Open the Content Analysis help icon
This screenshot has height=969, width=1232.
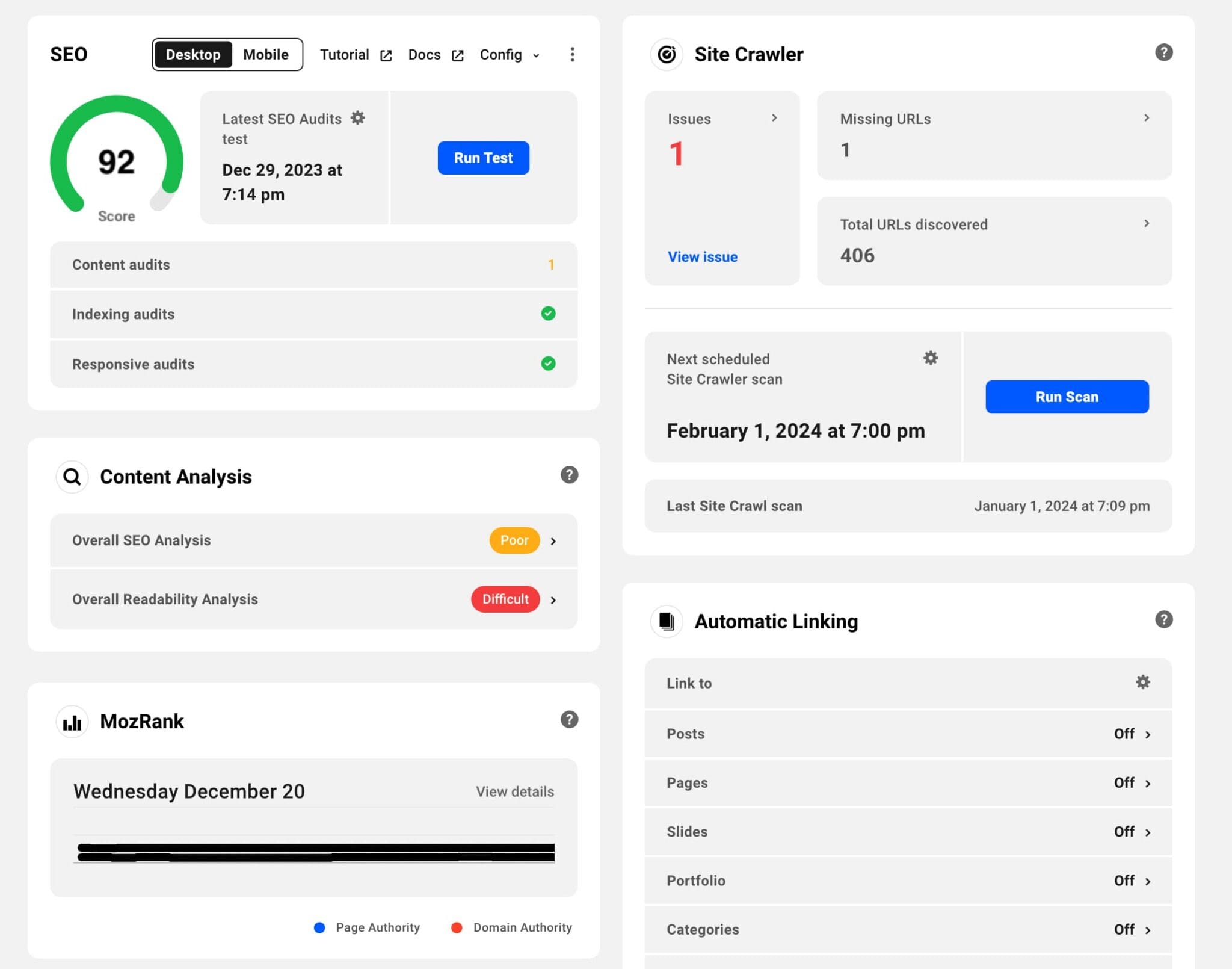point(568,475)
